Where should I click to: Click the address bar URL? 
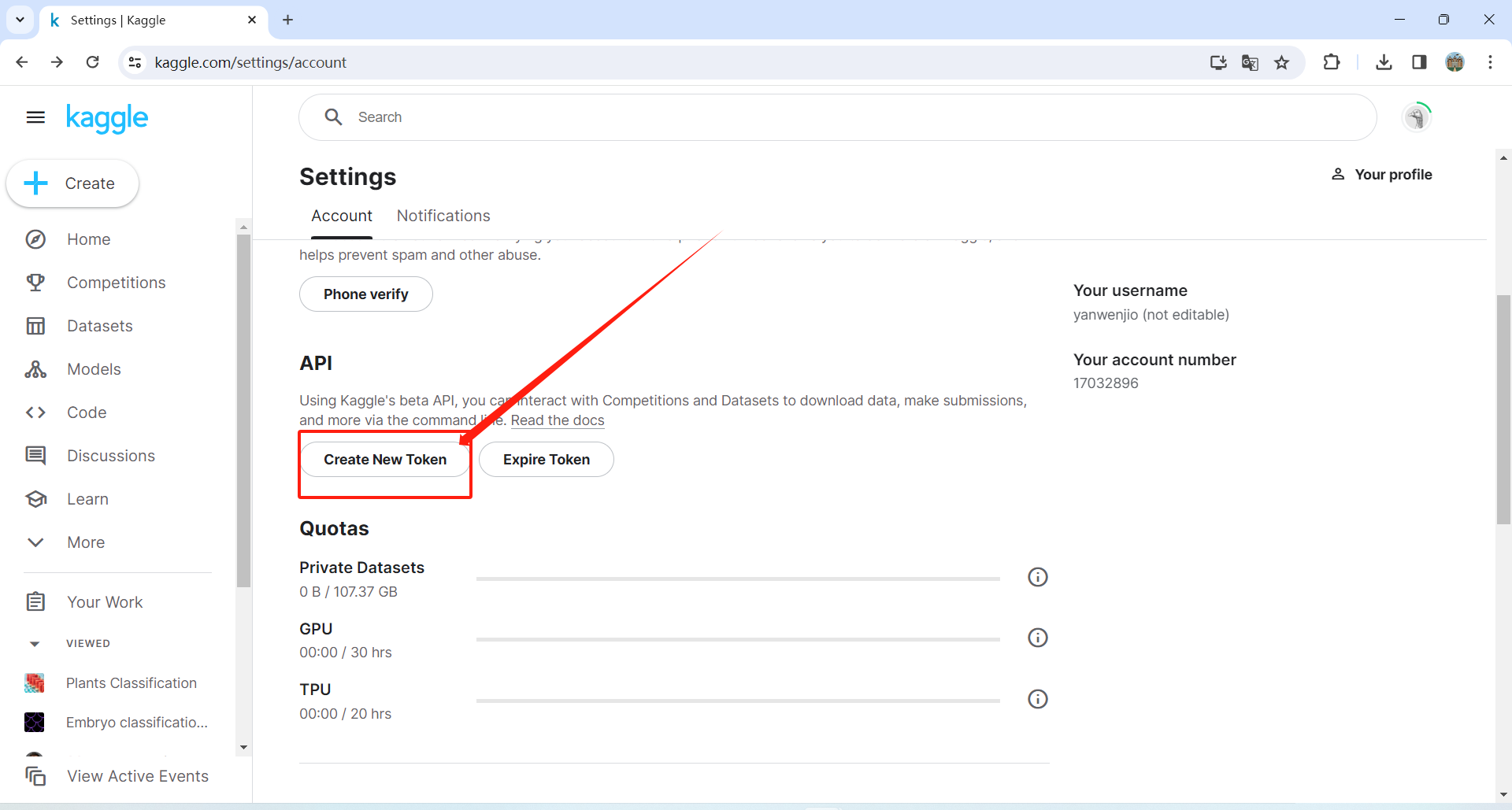[250, 62]
